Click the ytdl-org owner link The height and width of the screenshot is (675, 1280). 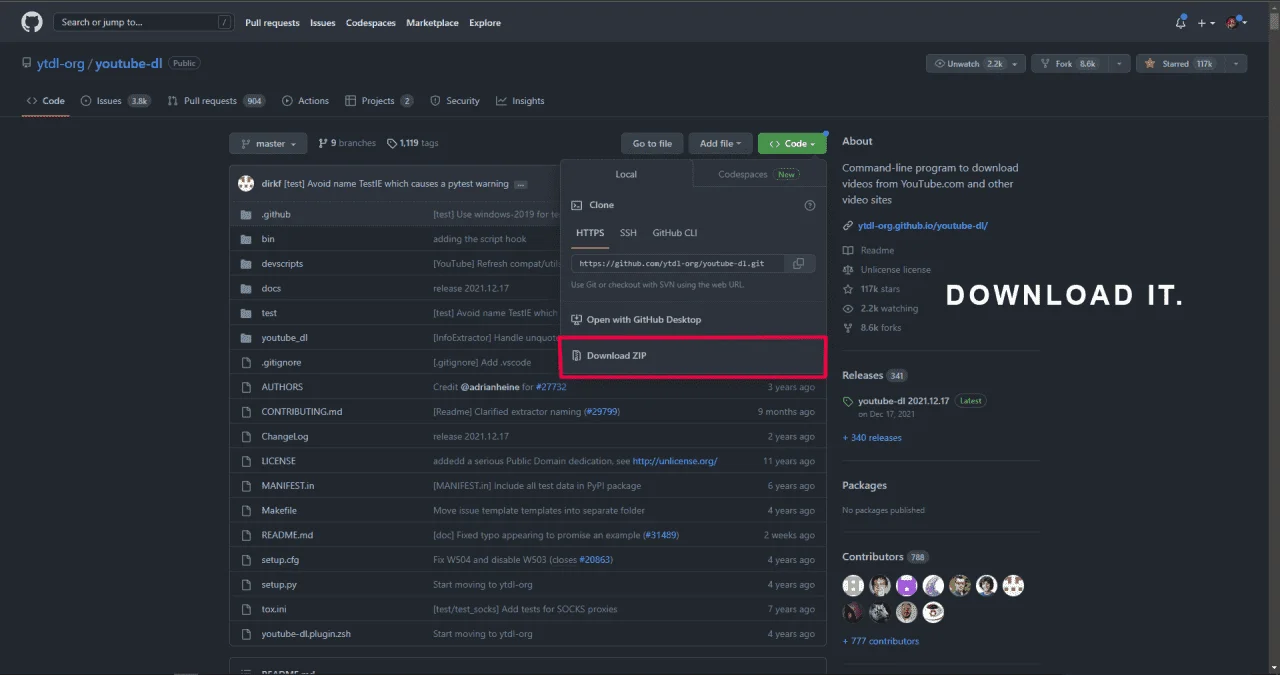point(61,64)
